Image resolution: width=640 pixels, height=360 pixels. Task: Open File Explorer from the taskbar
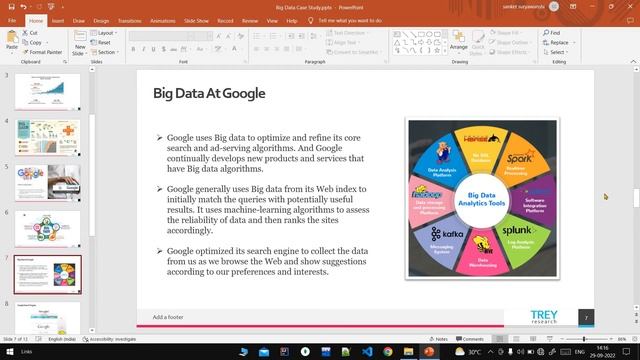tap(408, 351)
